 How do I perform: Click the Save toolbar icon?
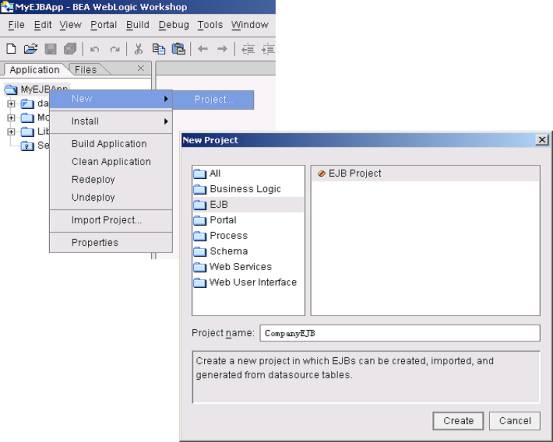pyautogui.click(x=51, y=49)
